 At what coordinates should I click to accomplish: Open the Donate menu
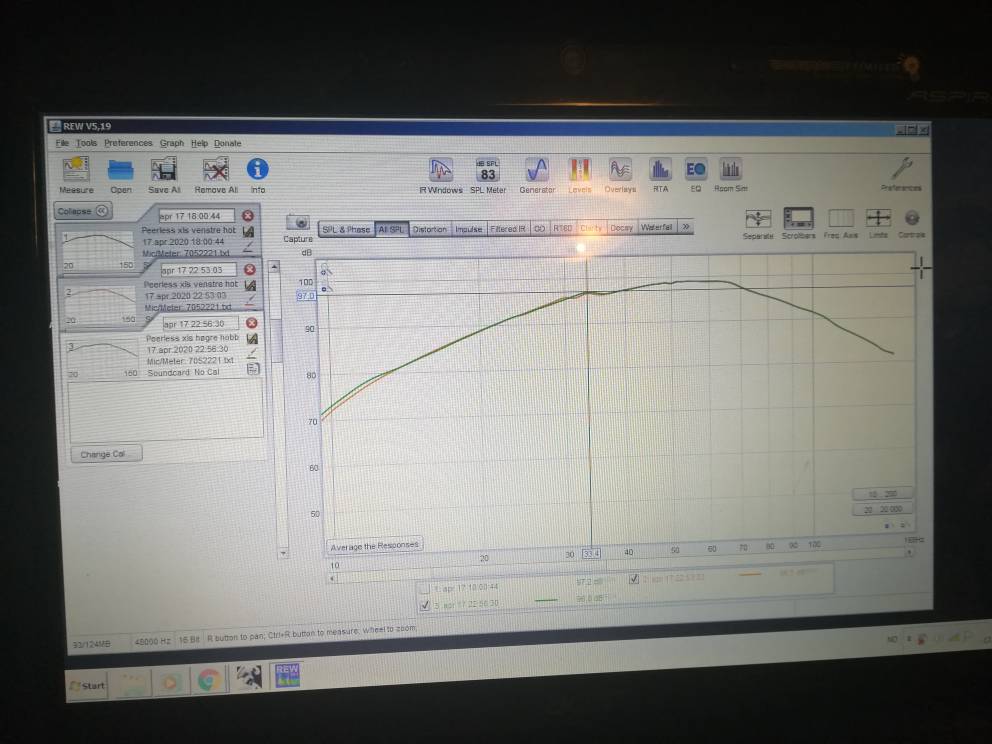(227, 144)
